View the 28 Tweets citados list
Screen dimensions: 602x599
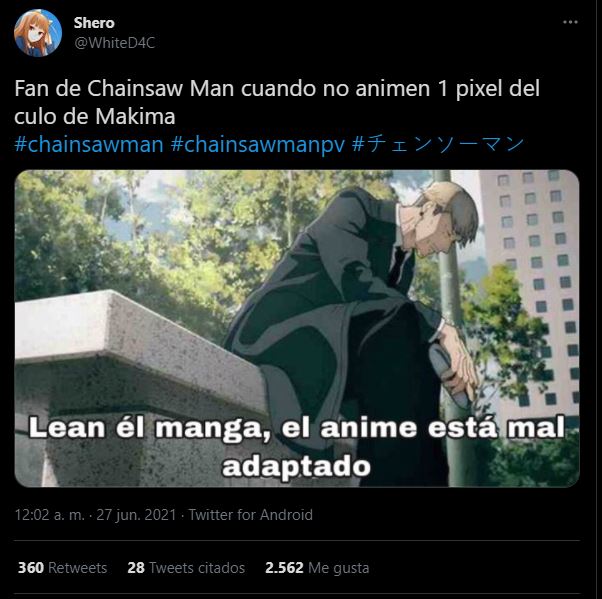pos(186,568)
